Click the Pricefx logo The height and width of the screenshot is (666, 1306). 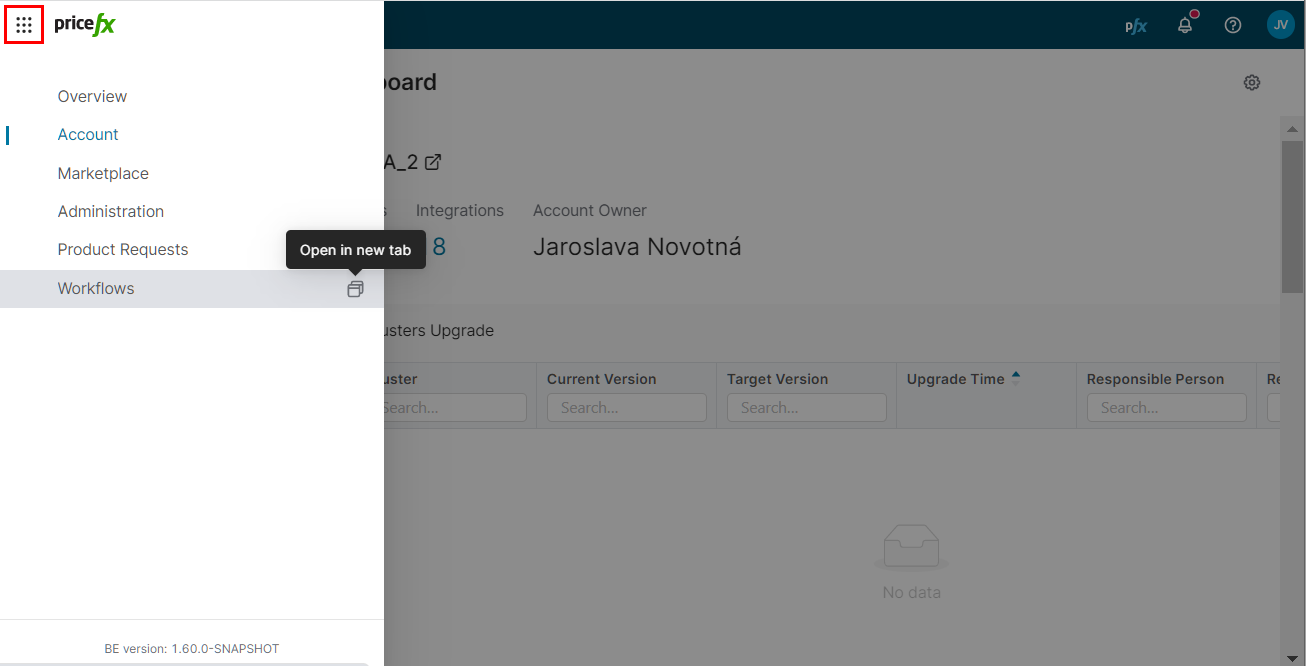point(85,25)
